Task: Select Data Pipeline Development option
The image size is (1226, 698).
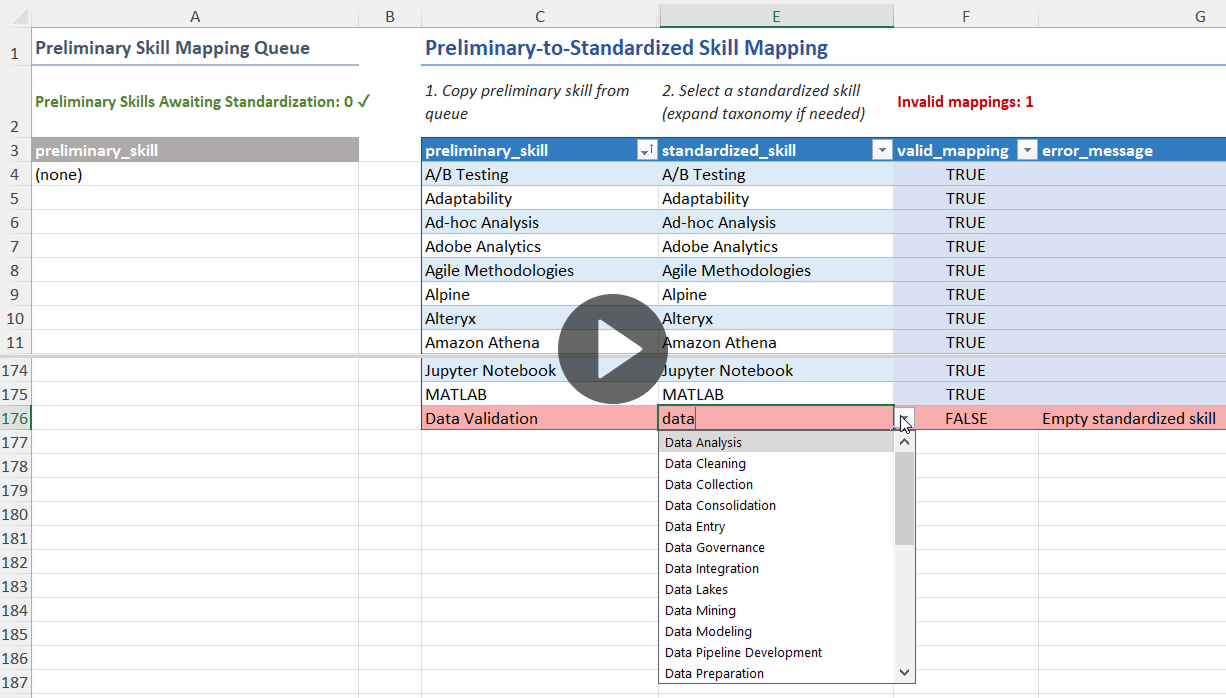Action: [x=776, y=652]
